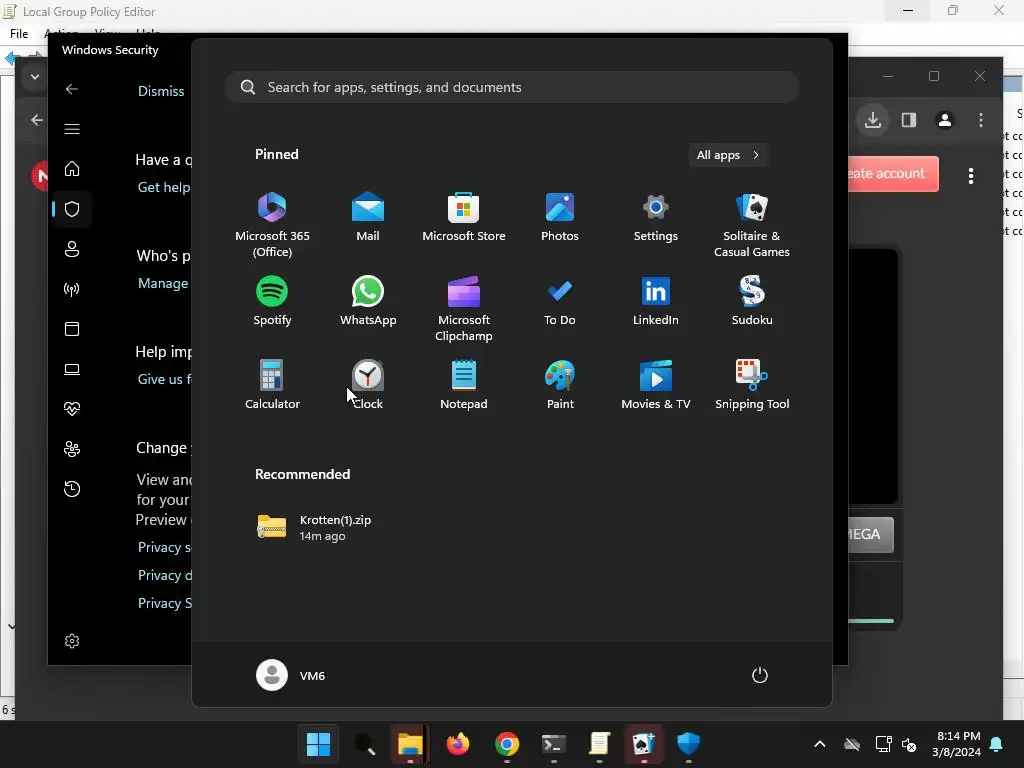Go back in Windows Security window

pyautogui.click(x=72, y=89)
